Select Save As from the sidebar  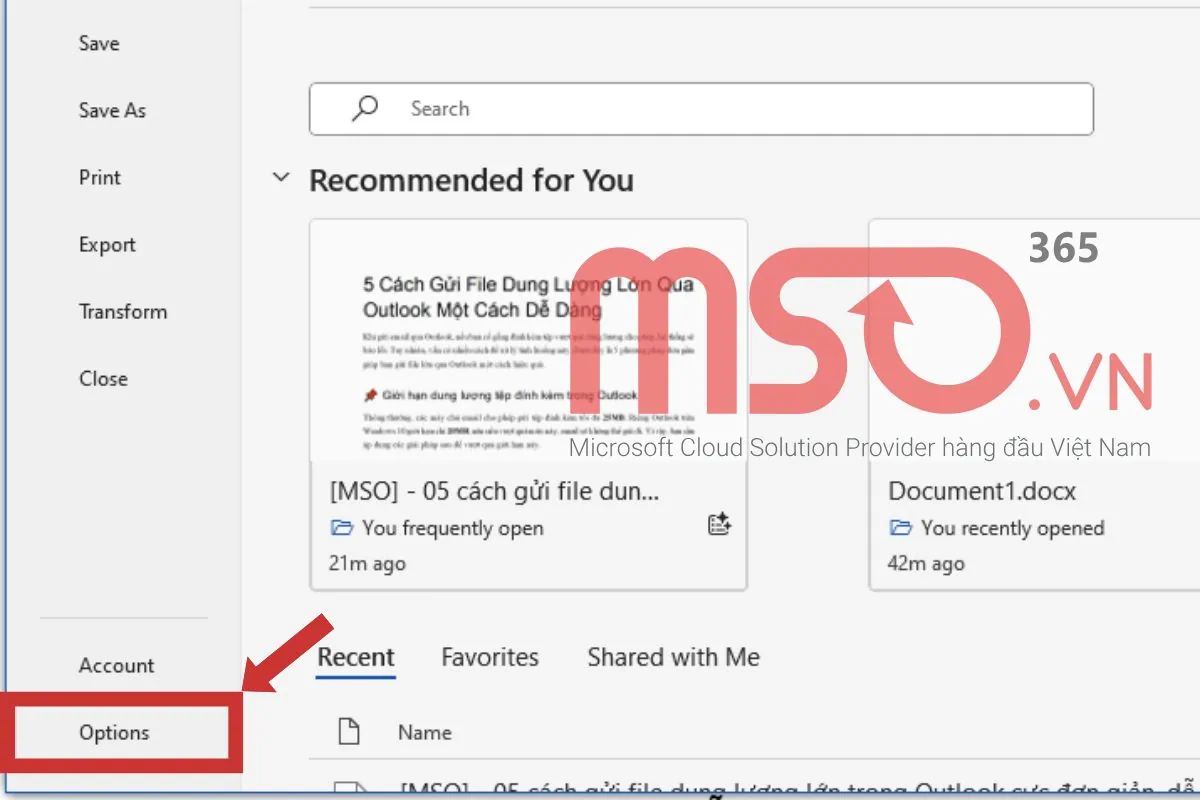coord(112,110)
